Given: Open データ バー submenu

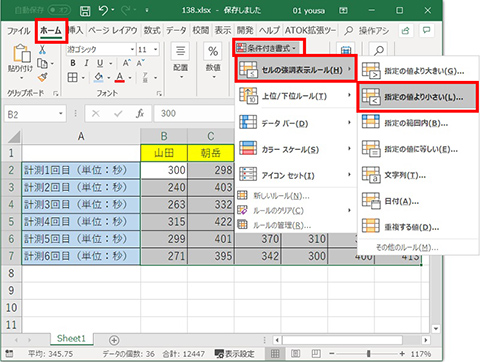Looking at the screenshot, I should (296, 123).
